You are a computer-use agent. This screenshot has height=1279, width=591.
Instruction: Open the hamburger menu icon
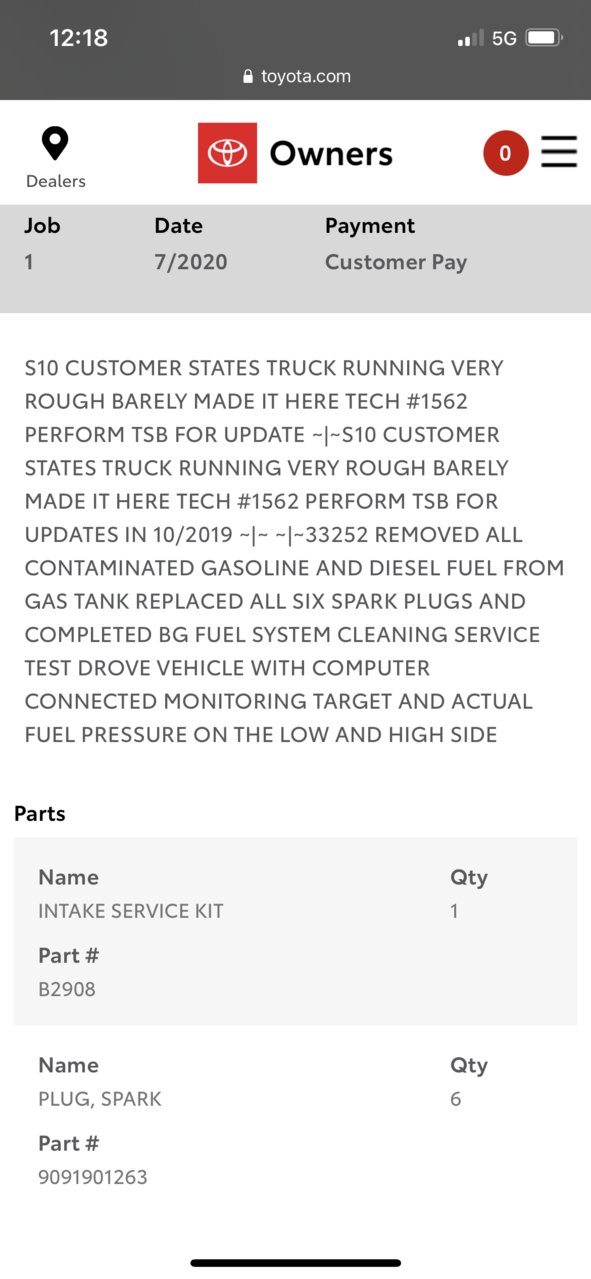[x=559, y=152]
